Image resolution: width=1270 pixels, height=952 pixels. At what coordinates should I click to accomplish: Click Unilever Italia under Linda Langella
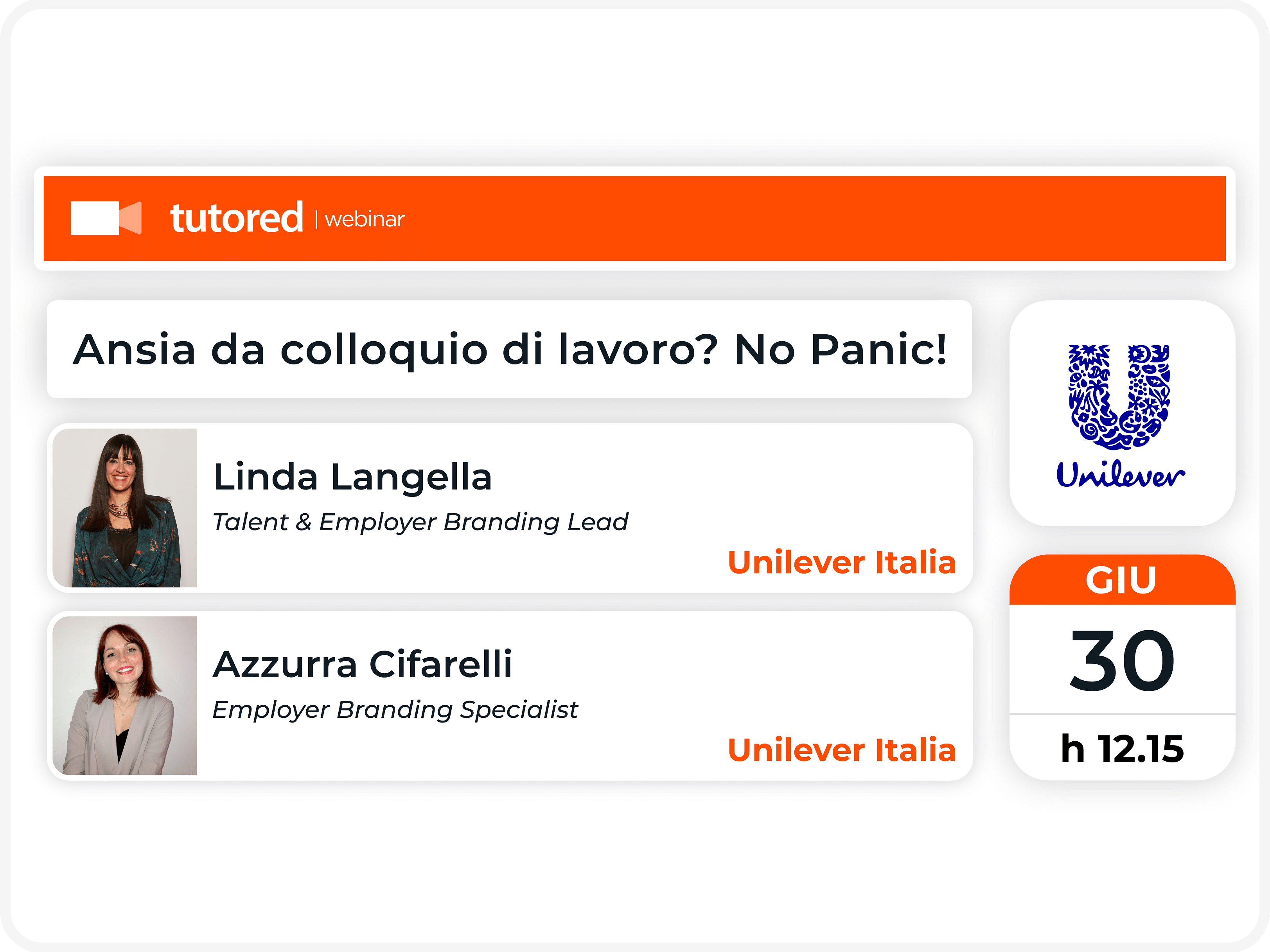click(x=842, y=562)
